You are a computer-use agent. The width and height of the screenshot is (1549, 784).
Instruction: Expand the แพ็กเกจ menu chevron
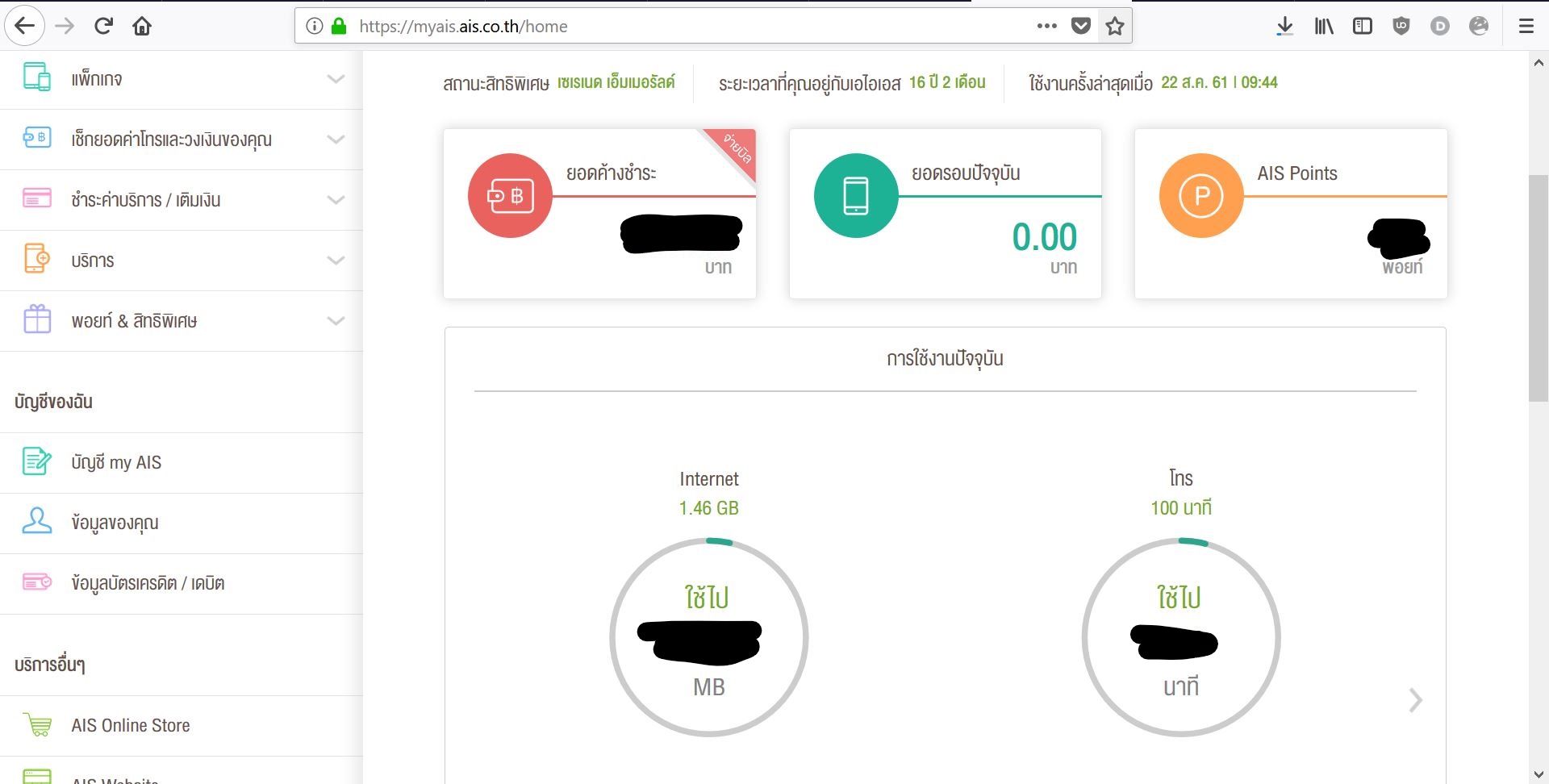(x=336, y=79)
